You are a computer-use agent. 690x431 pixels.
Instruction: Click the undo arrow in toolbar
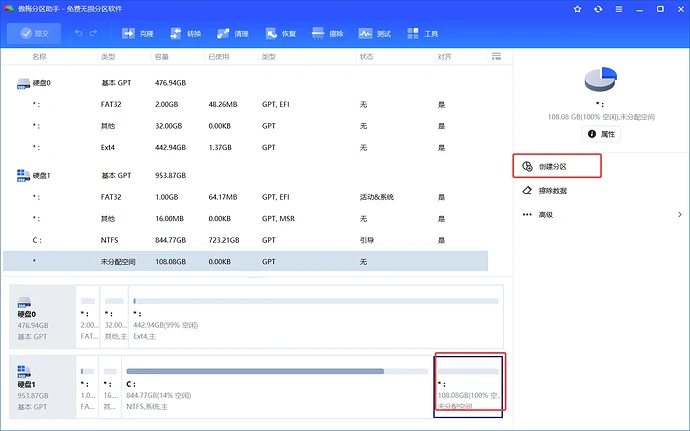click(x=80, y=33)
